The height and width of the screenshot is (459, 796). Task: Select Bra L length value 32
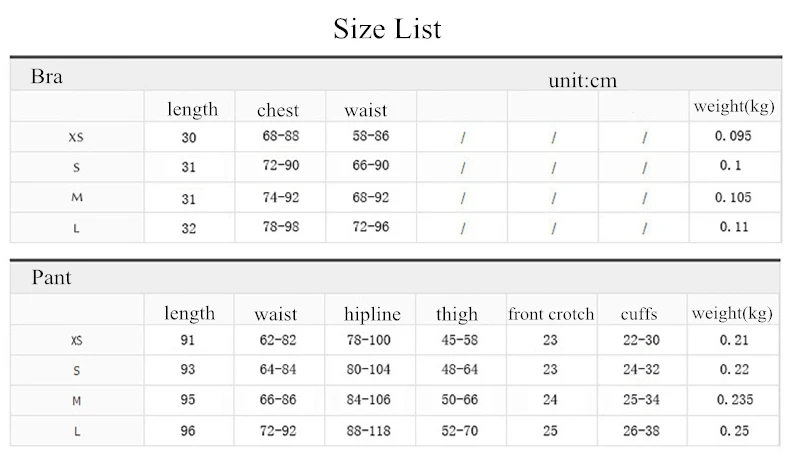[189, 228]
